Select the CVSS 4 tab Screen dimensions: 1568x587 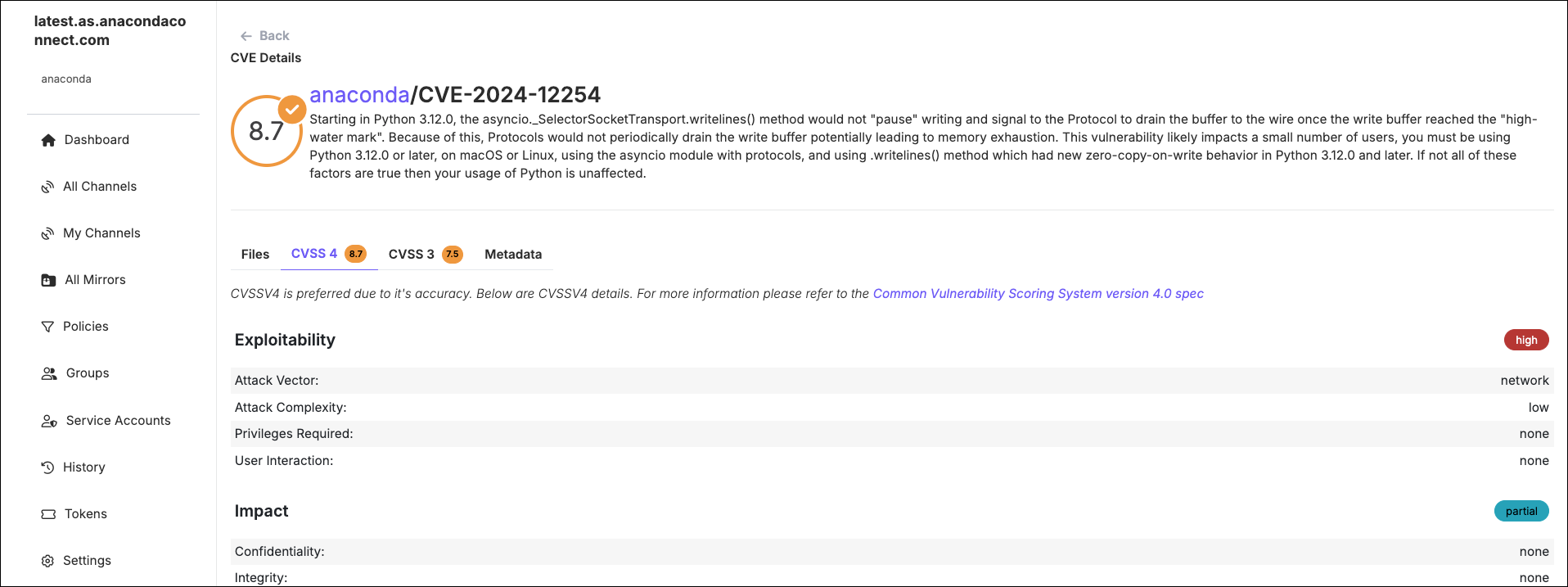tap(329, 254)
